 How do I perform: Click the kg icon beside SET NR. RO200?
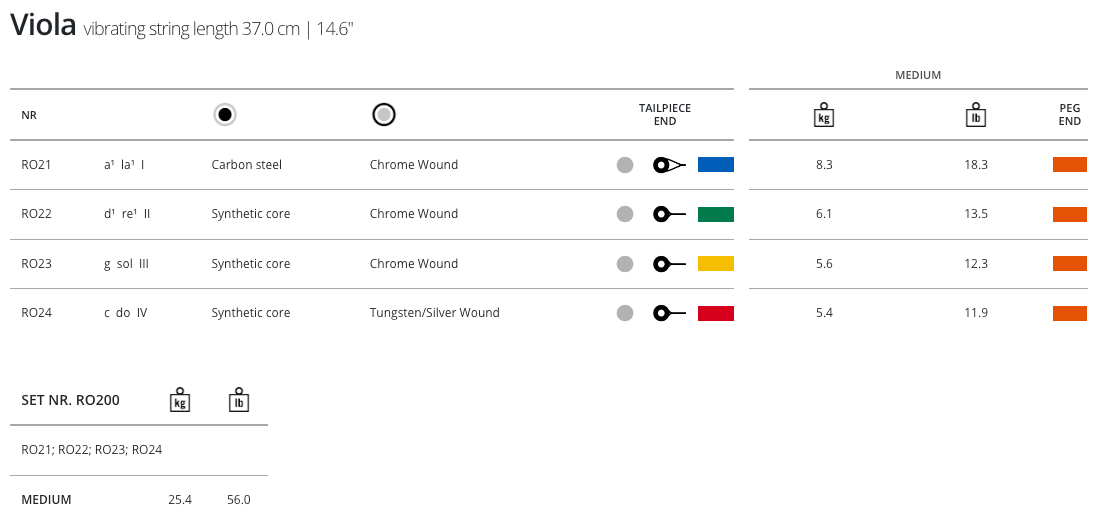click(179, 400)
